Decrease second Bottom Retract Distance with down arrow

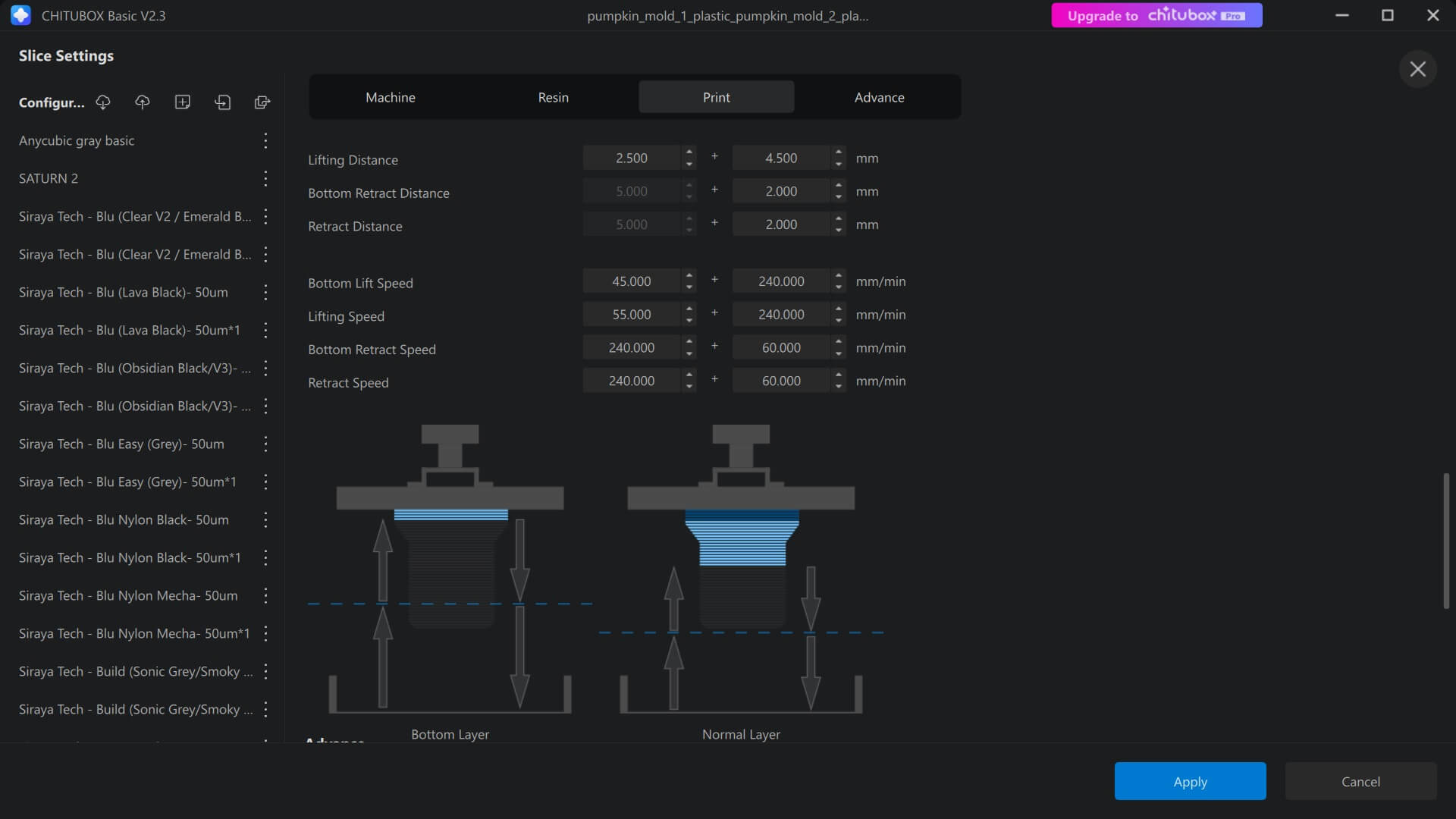[839, 198]
